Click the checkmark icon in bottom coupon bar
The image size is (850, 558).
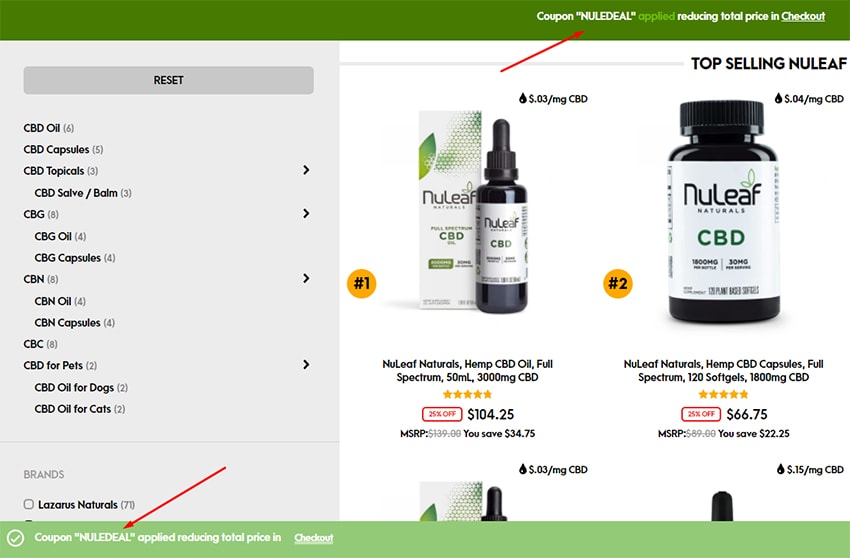point(16,538)
